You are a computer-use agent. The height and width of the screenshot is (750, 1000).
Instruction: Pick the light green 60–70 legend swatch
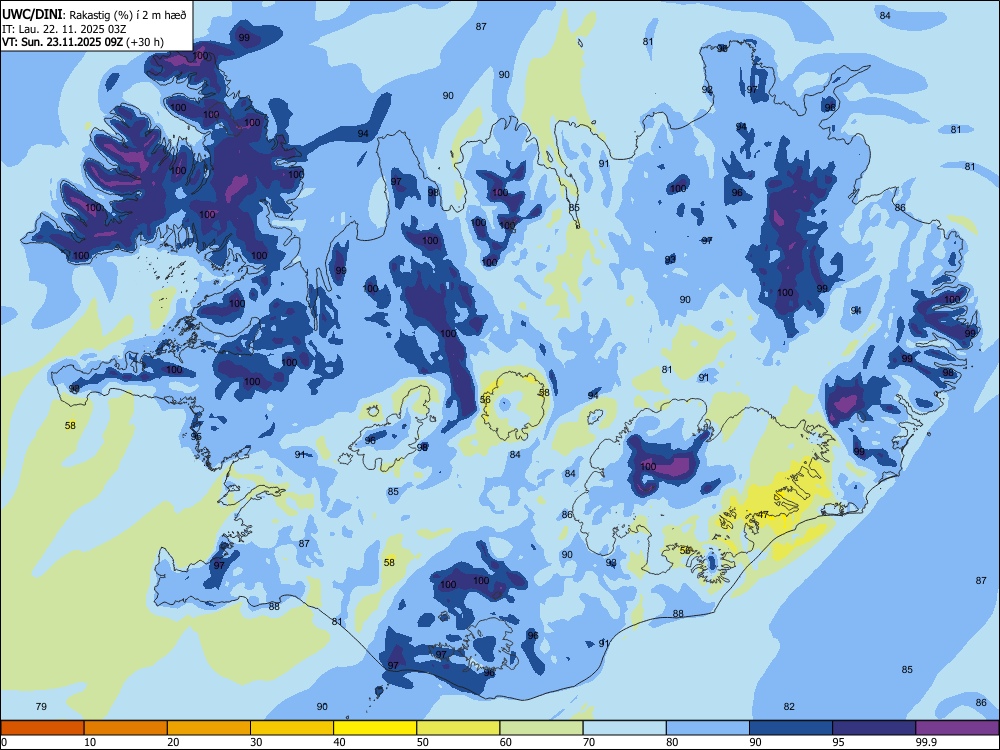(541, 728)
